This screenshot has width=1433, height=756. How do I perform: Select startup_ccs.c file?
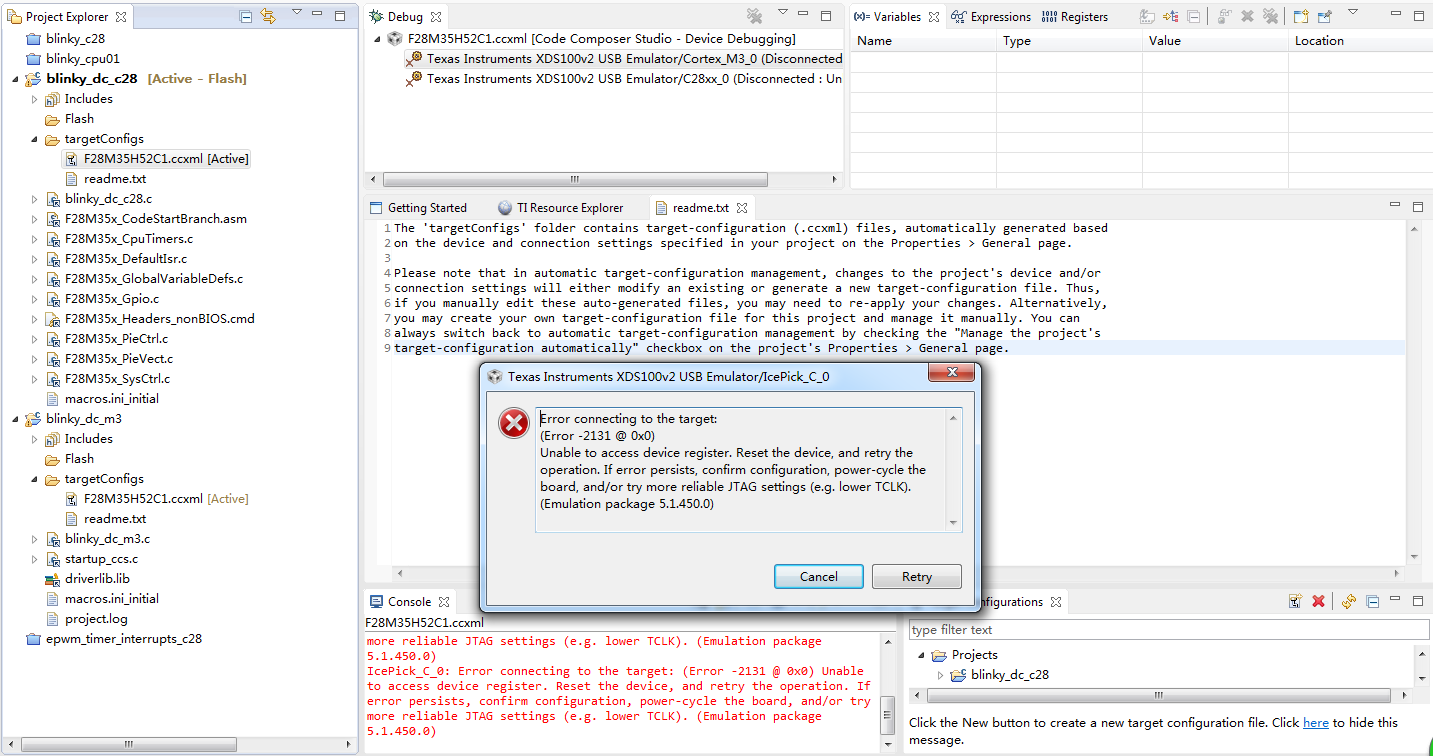(x=101, y=559)
